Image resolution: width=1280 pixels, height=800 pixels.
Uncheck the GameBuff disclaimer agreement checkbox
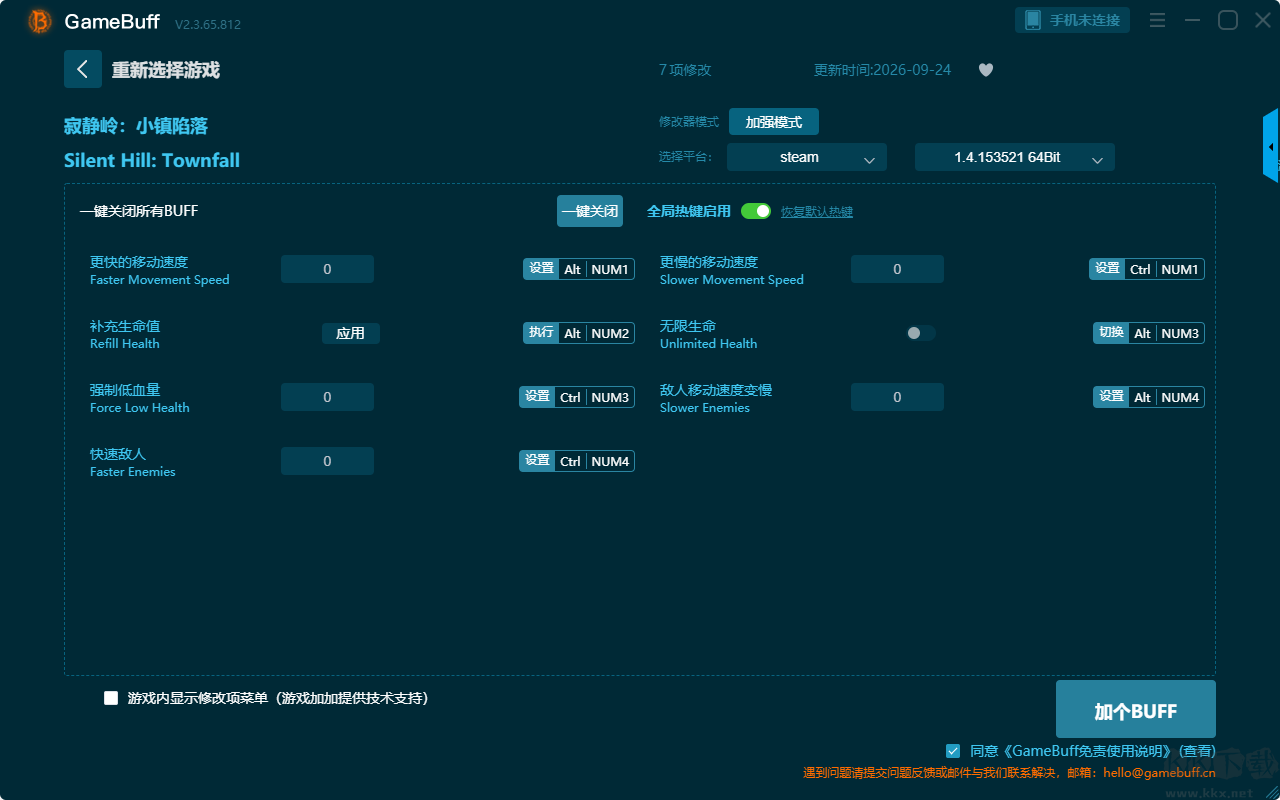click(x=953, y=750)
